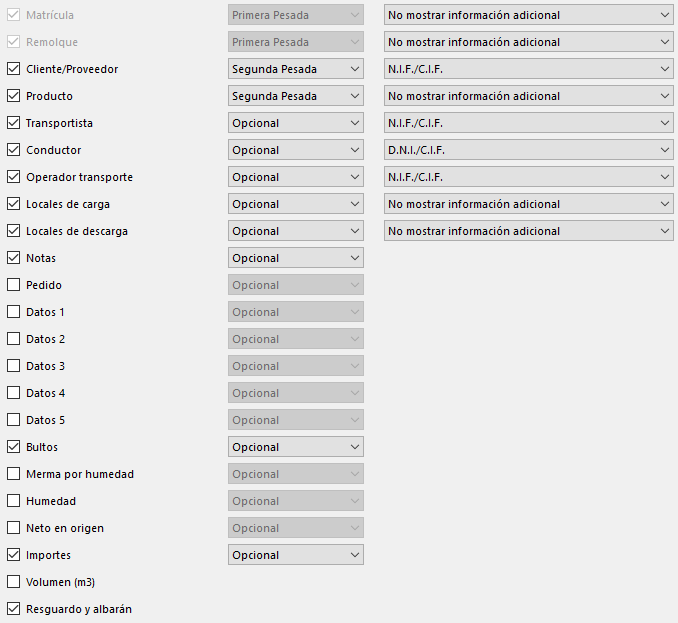The width and height of the screenshot is (678, 623).
Task: Open Matrícula additional information dropdown
Action: [528, 15]
